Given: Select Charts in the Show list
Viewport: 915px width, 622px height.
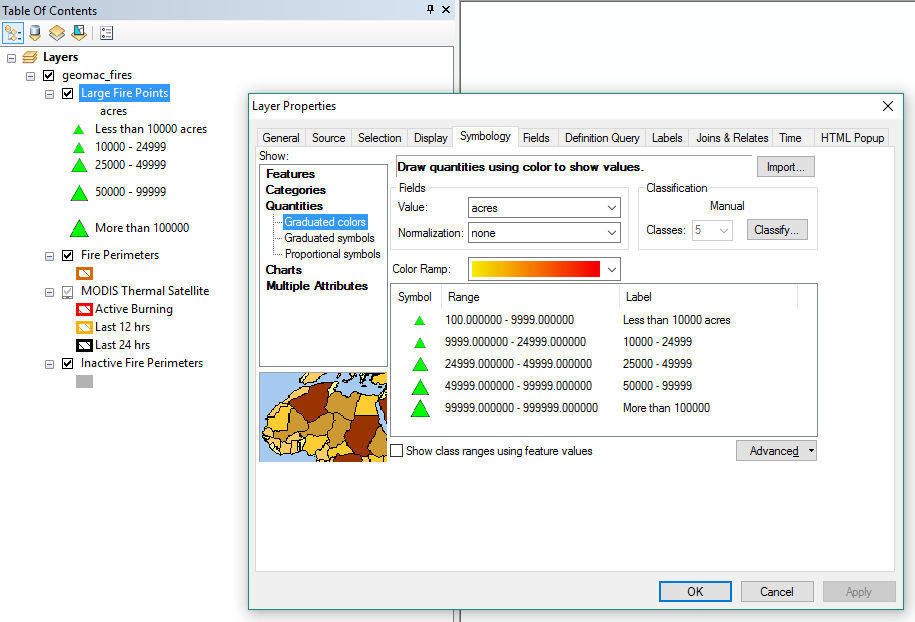Looking at the screenshot, I should click(x=284, y=270).
